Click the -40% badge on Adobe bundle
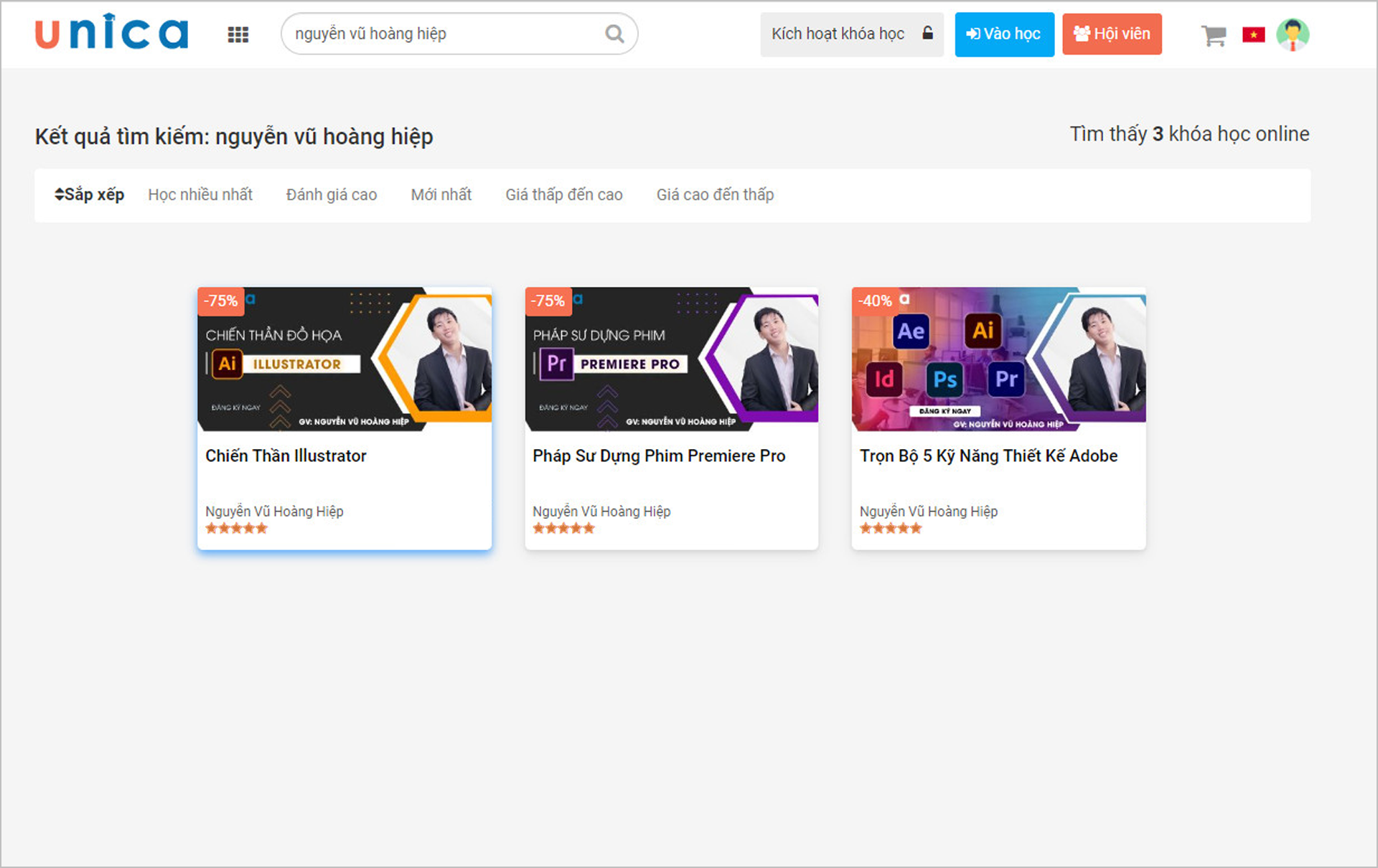 [875, 301]
